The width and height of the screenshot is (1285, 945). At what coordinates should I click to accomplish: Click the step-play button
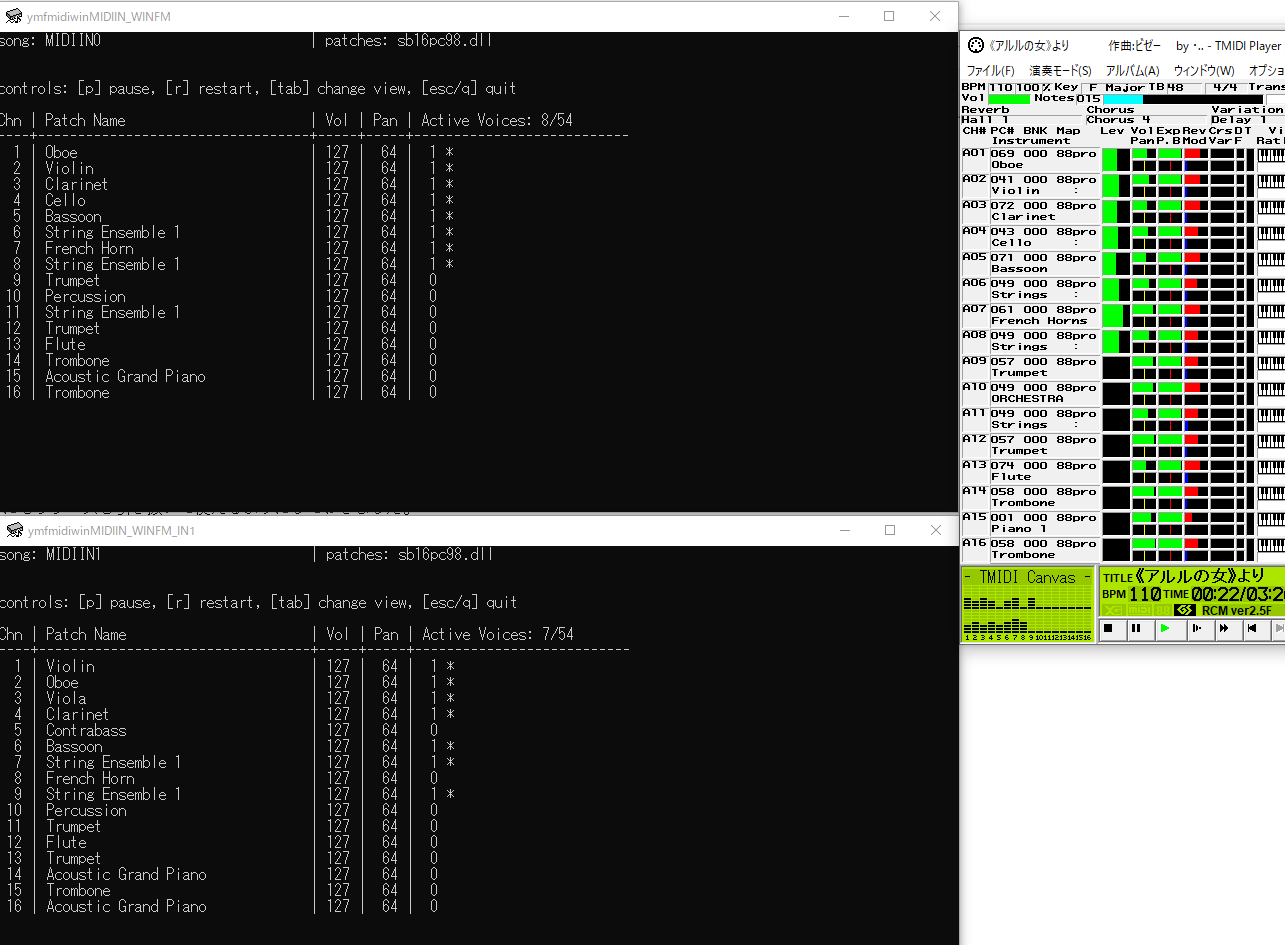(x=1195, y=628)
